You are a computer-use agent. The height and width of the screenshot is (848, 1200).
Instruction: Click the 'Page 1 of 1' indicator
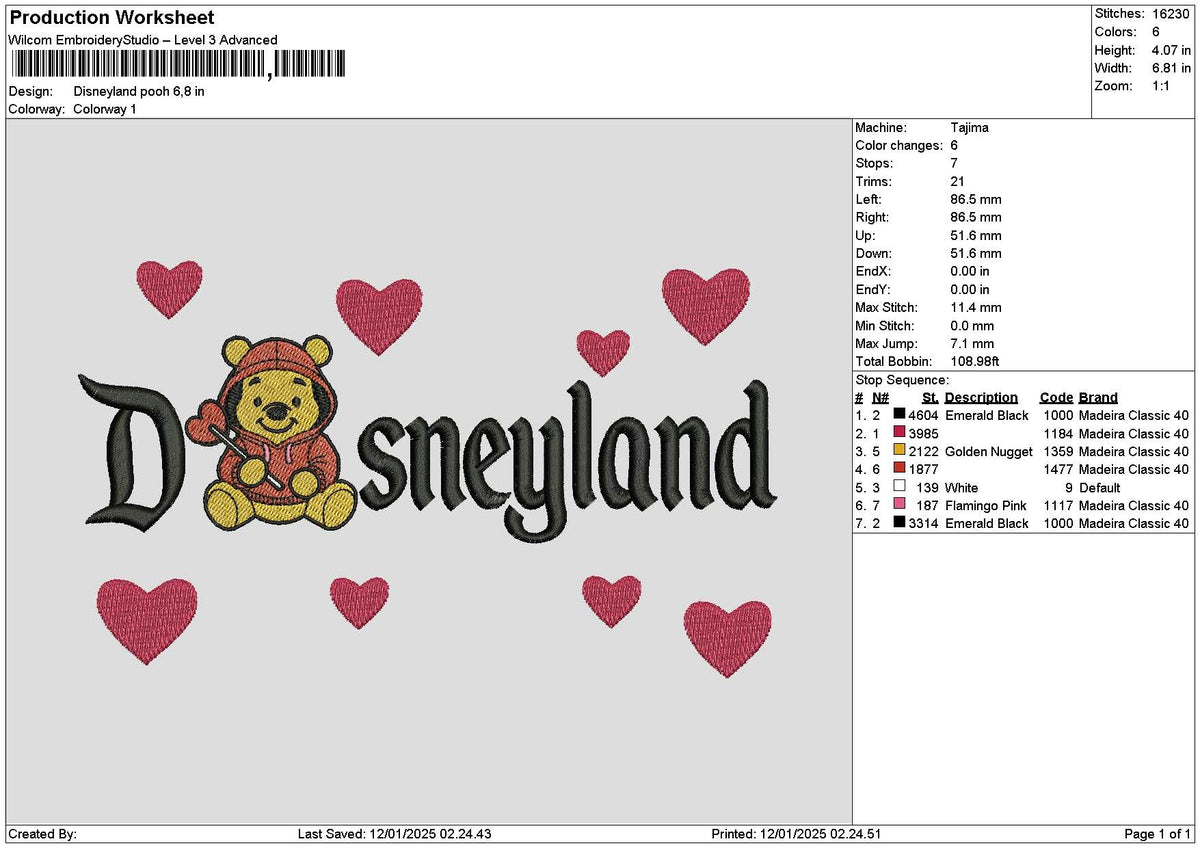[1158, 834]
